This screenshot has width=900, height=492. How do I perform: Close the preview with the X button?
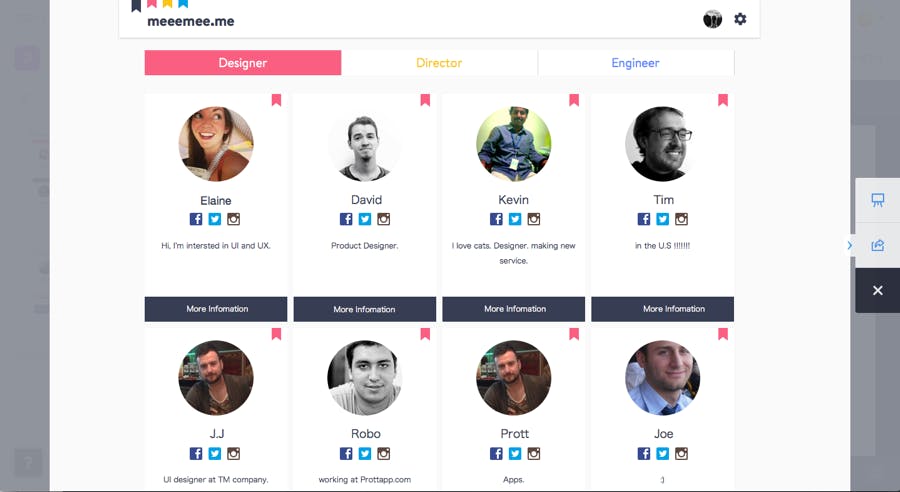click(878, 290)
